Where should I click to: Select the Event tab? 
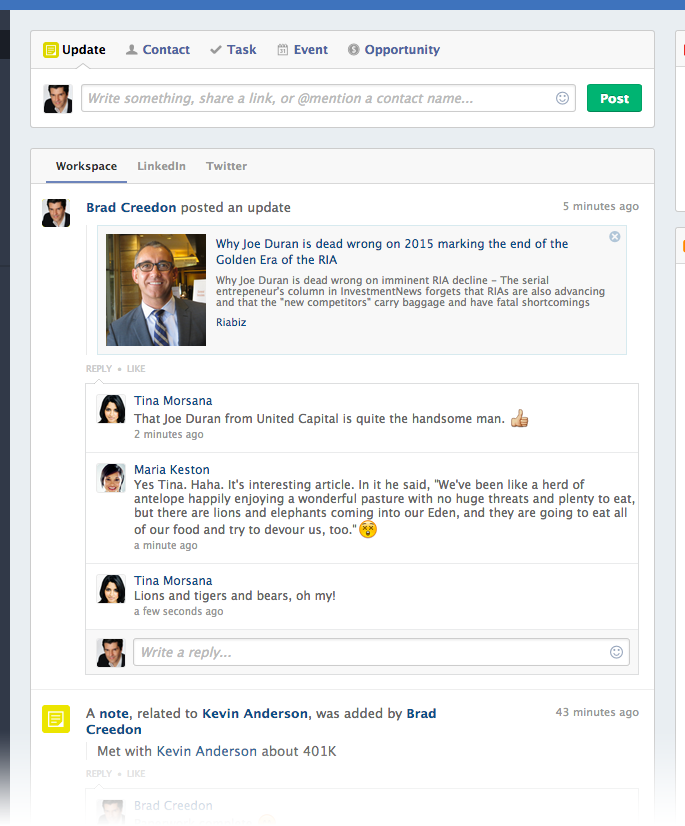coord(302,50)
